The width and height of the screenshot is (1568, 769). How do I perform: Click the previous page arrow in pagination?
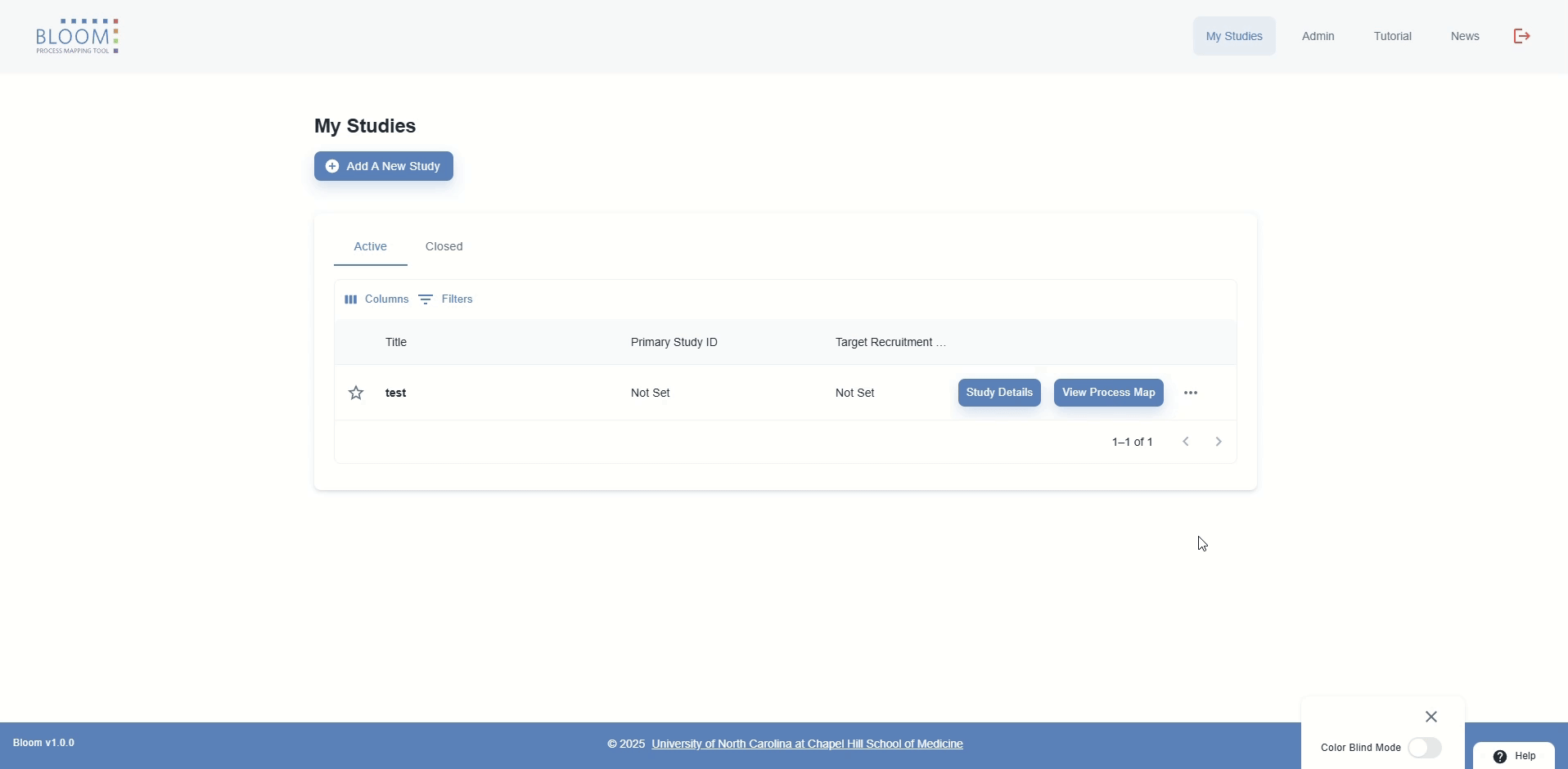[x=1184, y=441]
